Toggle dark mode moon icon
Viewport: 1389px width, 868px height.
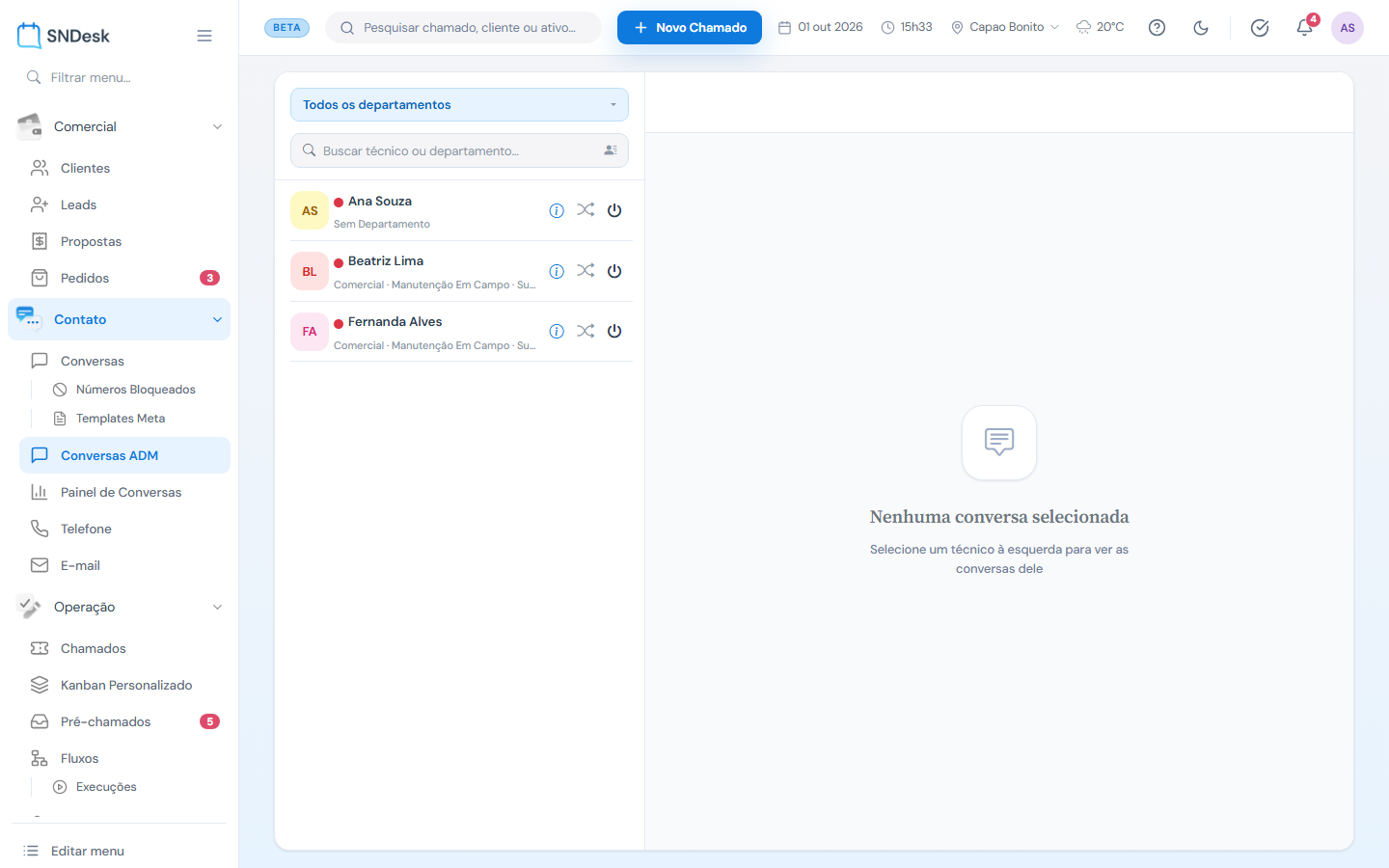[1201, 28]
